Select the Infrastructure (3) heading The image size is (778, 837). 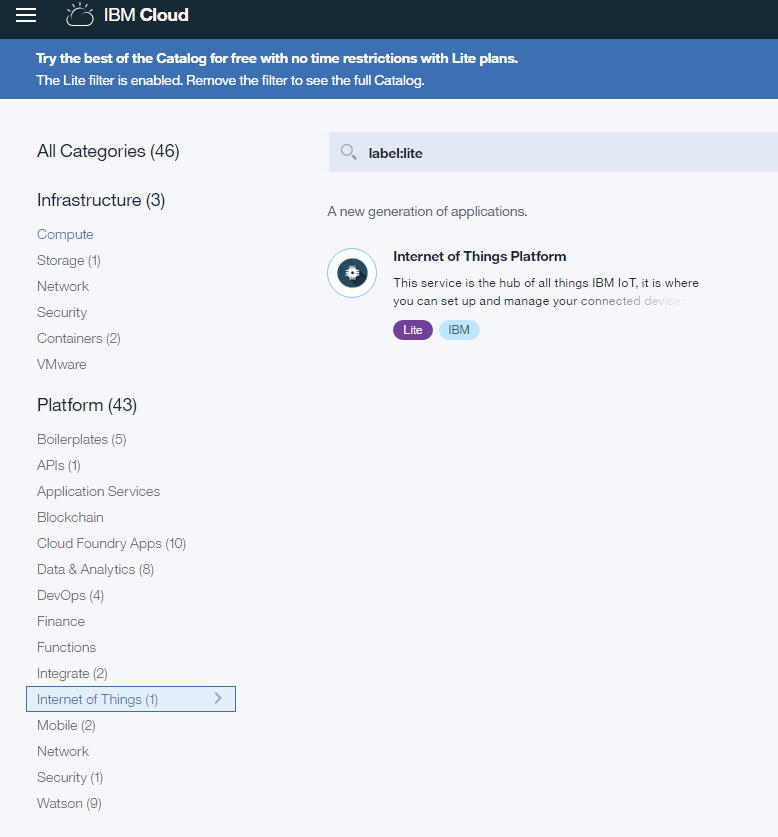(x=101, y=200)
